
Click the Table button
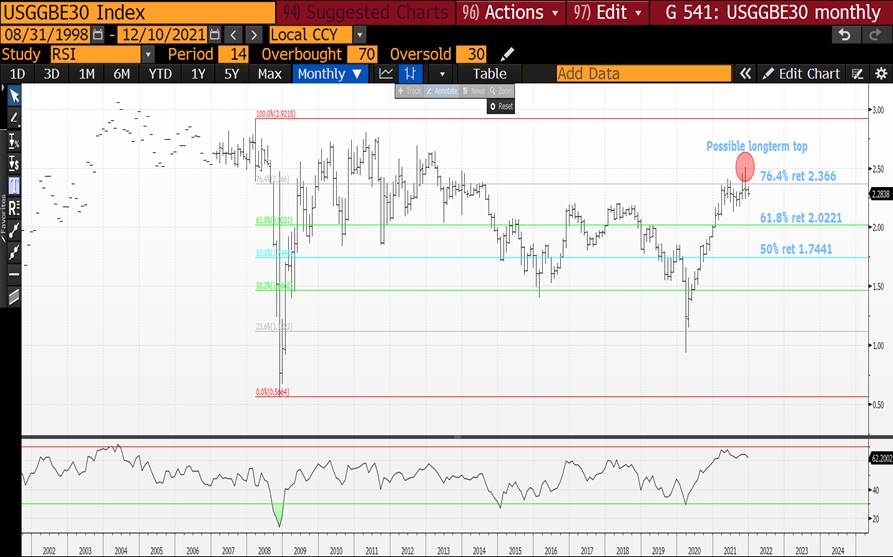(489, 74)
